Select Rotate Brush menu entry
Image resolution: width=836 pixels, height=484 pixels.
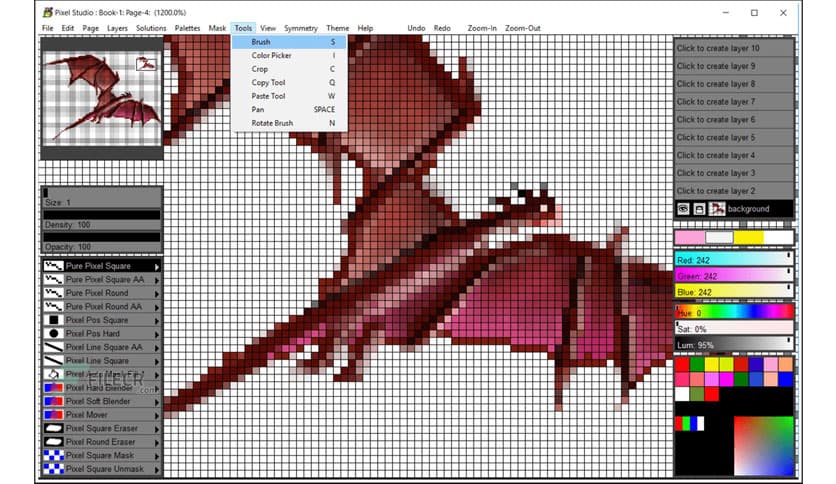coord(289,123)
